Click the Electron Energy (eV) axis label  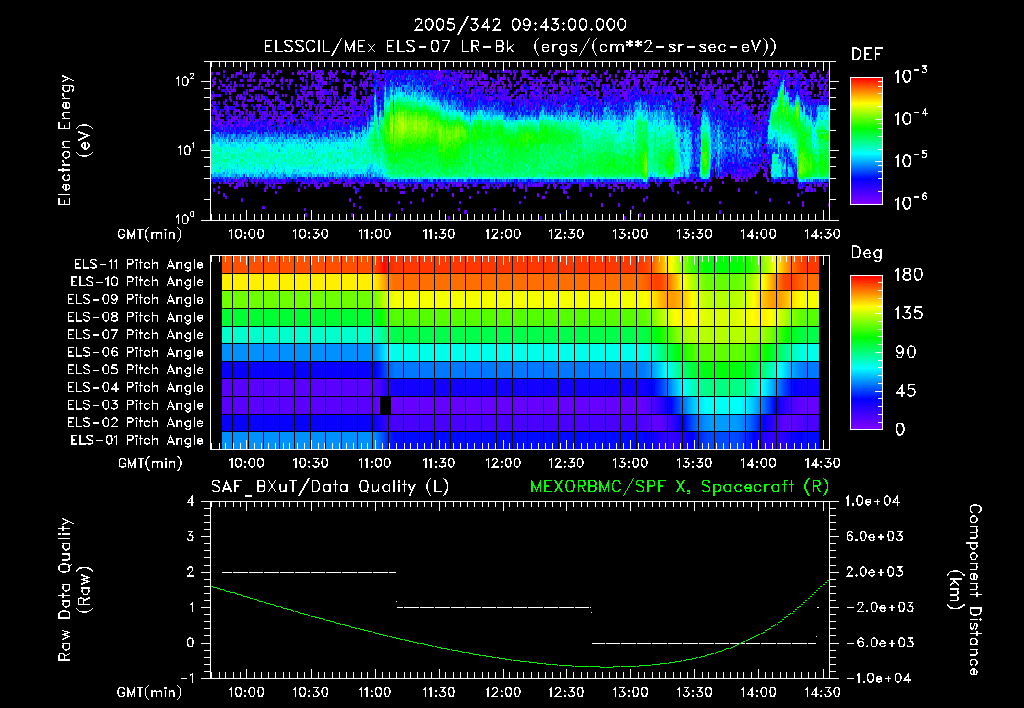pos(75,140)
